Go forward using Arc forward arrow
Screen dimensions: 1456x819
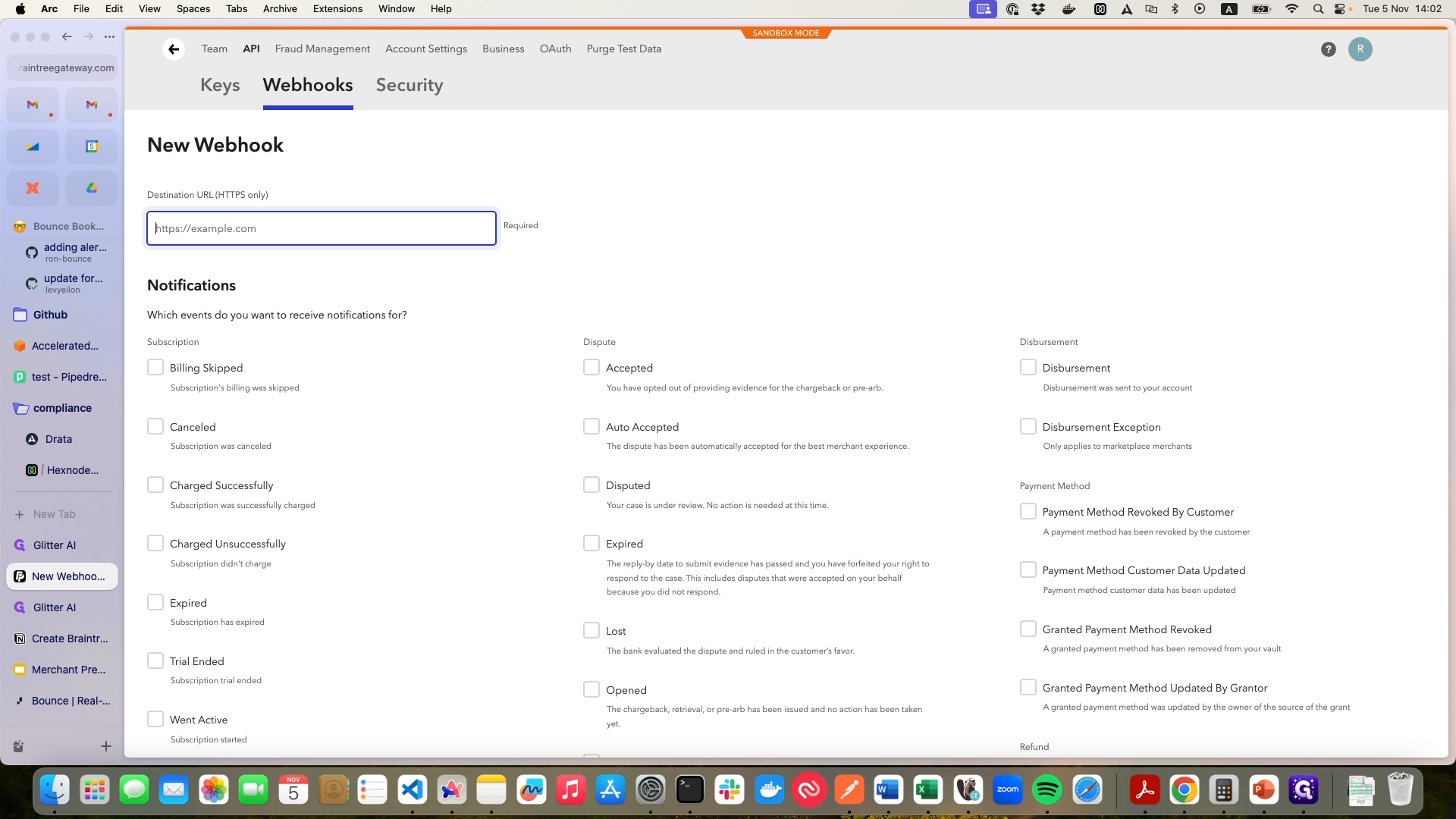[x=88, y=36]
